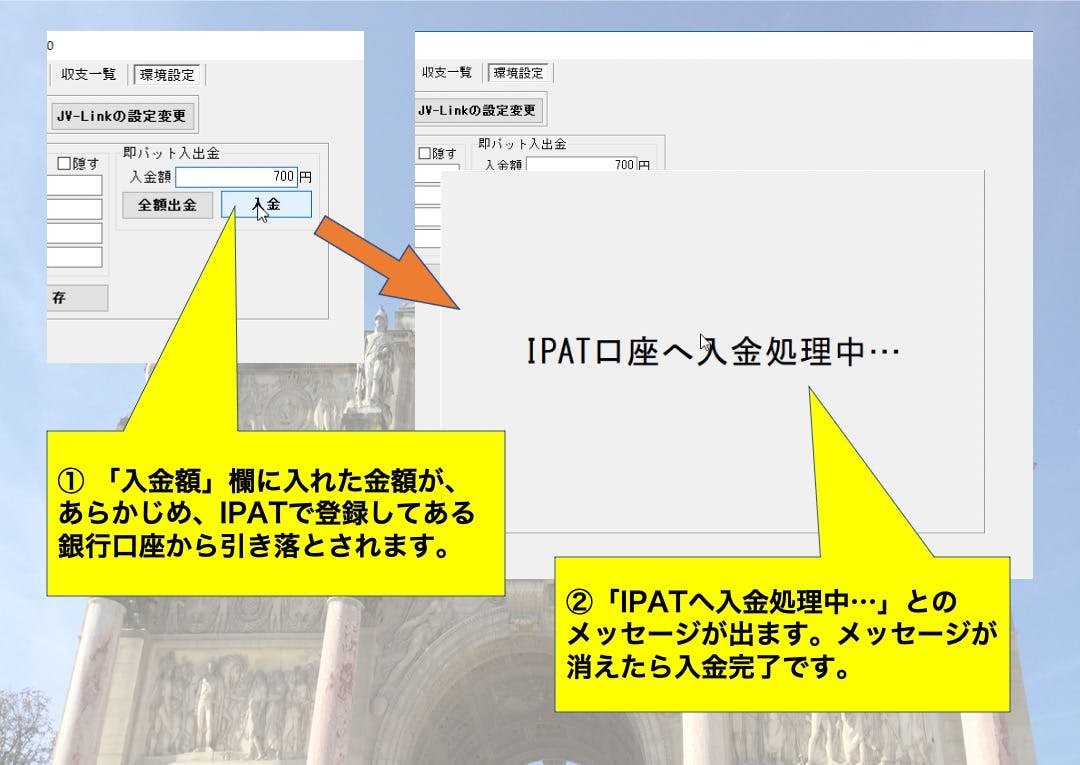Click the 入金額 field showing 700 in right window
The width and height of the screenshot is (1080, 765).
pos(581,165)
